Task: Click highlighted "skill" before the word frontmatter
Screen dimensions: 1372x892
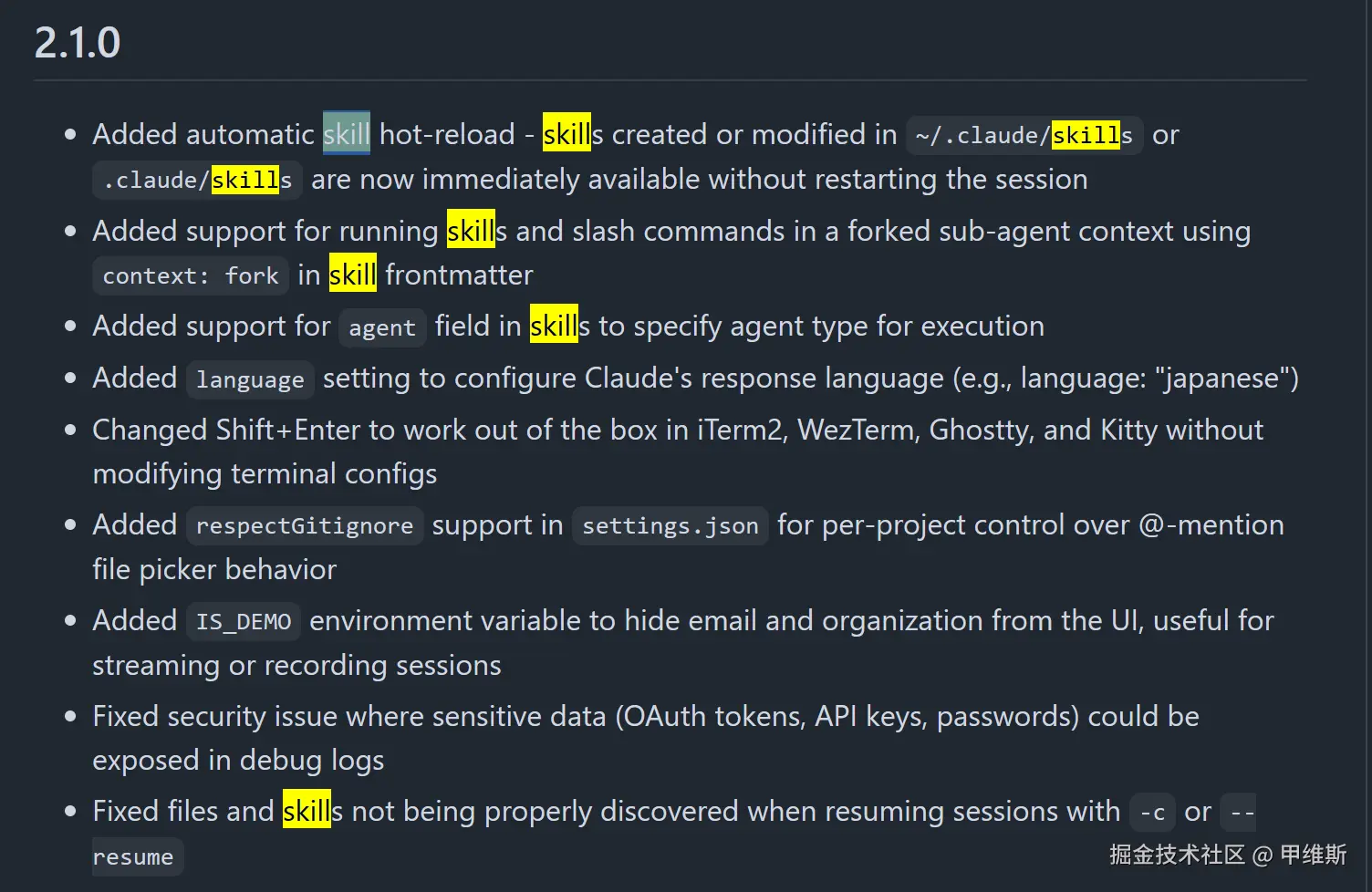Action: (353, 275)
